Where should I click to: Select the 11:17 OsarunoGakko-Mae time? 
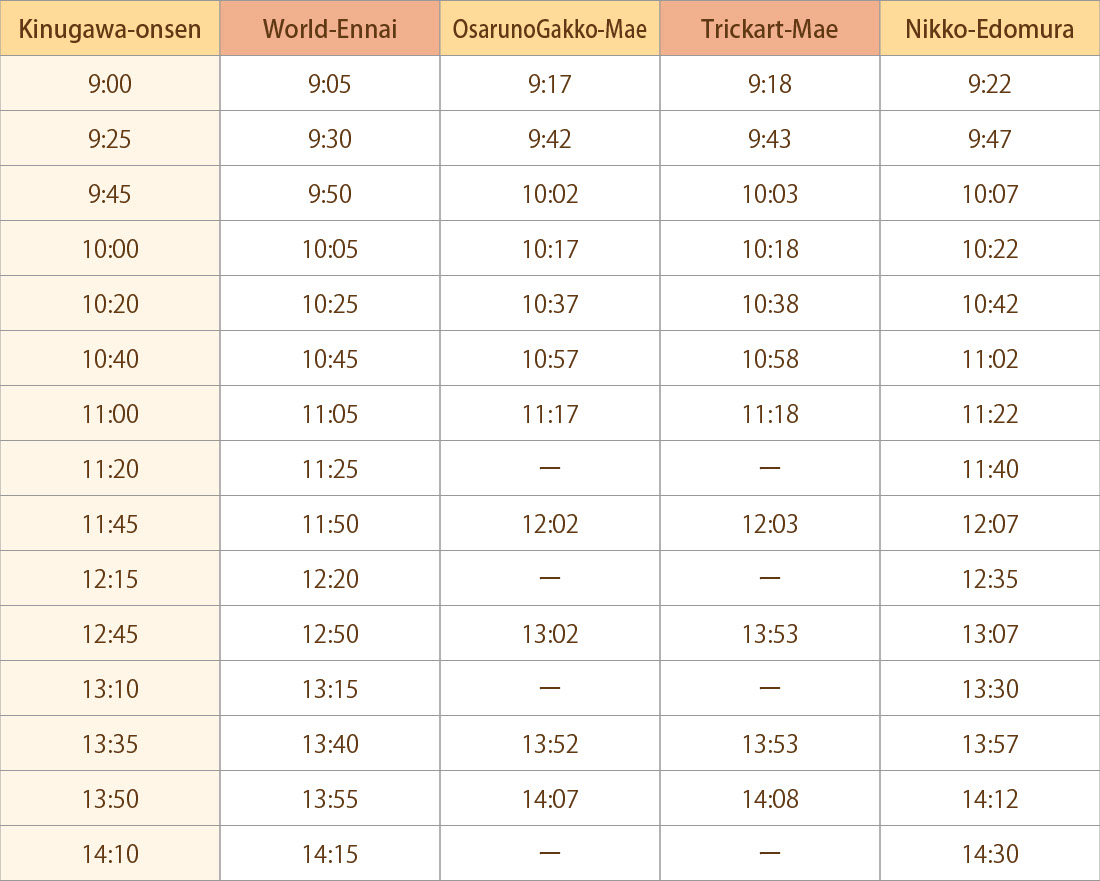pyautogui.click(x=549, y=414)
